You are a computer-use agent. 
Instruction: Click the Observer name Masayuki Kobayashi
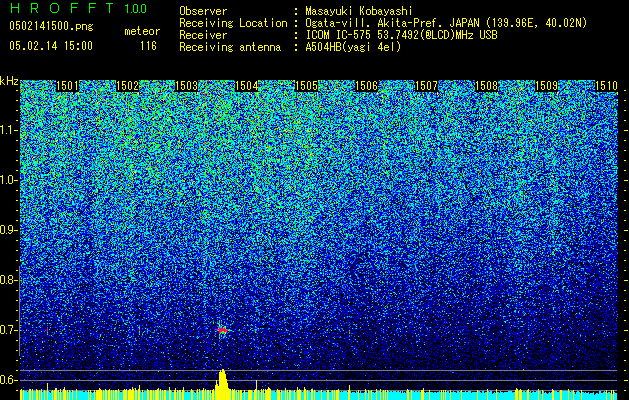pyautogui.click(x=359, y=11)
